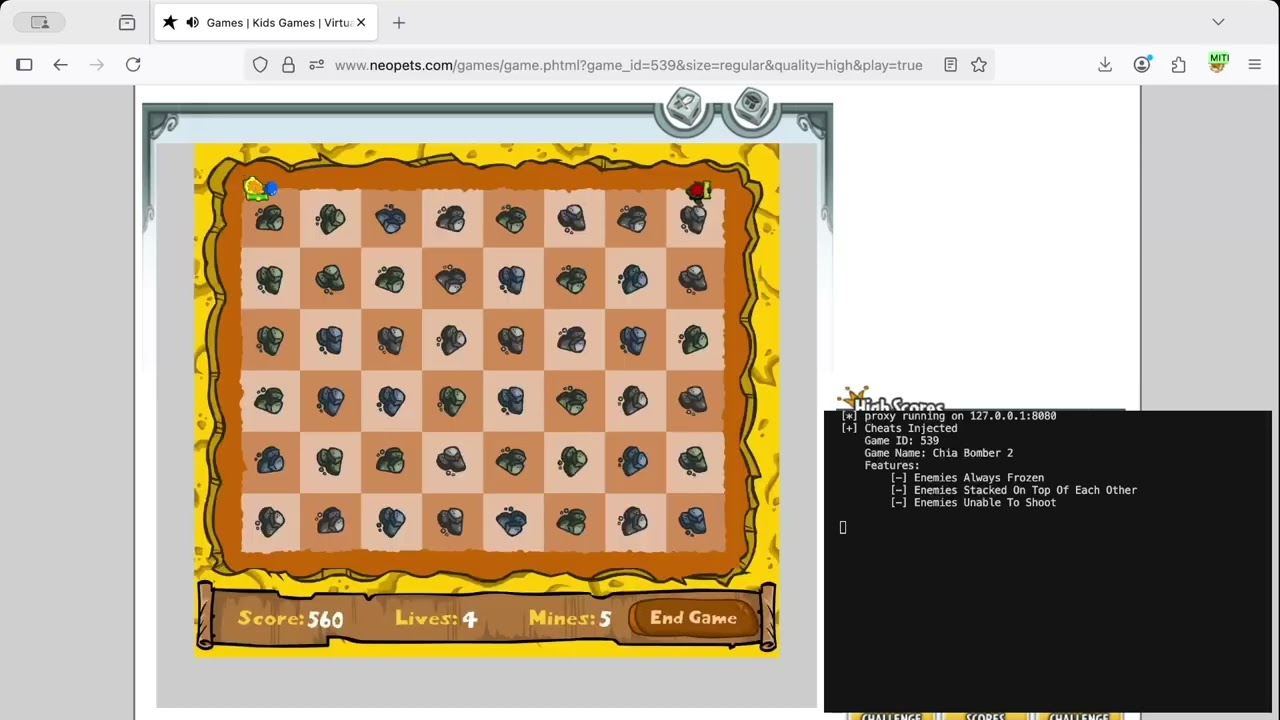
Task: Click the private profile pill icon in the tab bar
Action: click(x=40, y=22)
